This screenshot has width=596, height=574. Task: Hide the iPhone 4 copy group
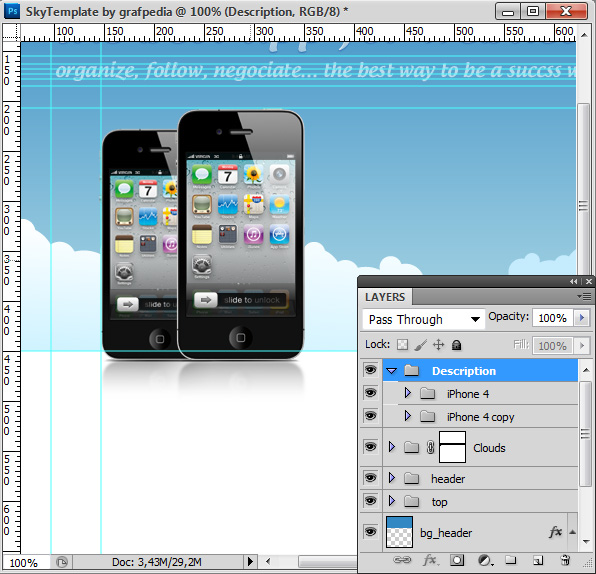coord(371,416)
